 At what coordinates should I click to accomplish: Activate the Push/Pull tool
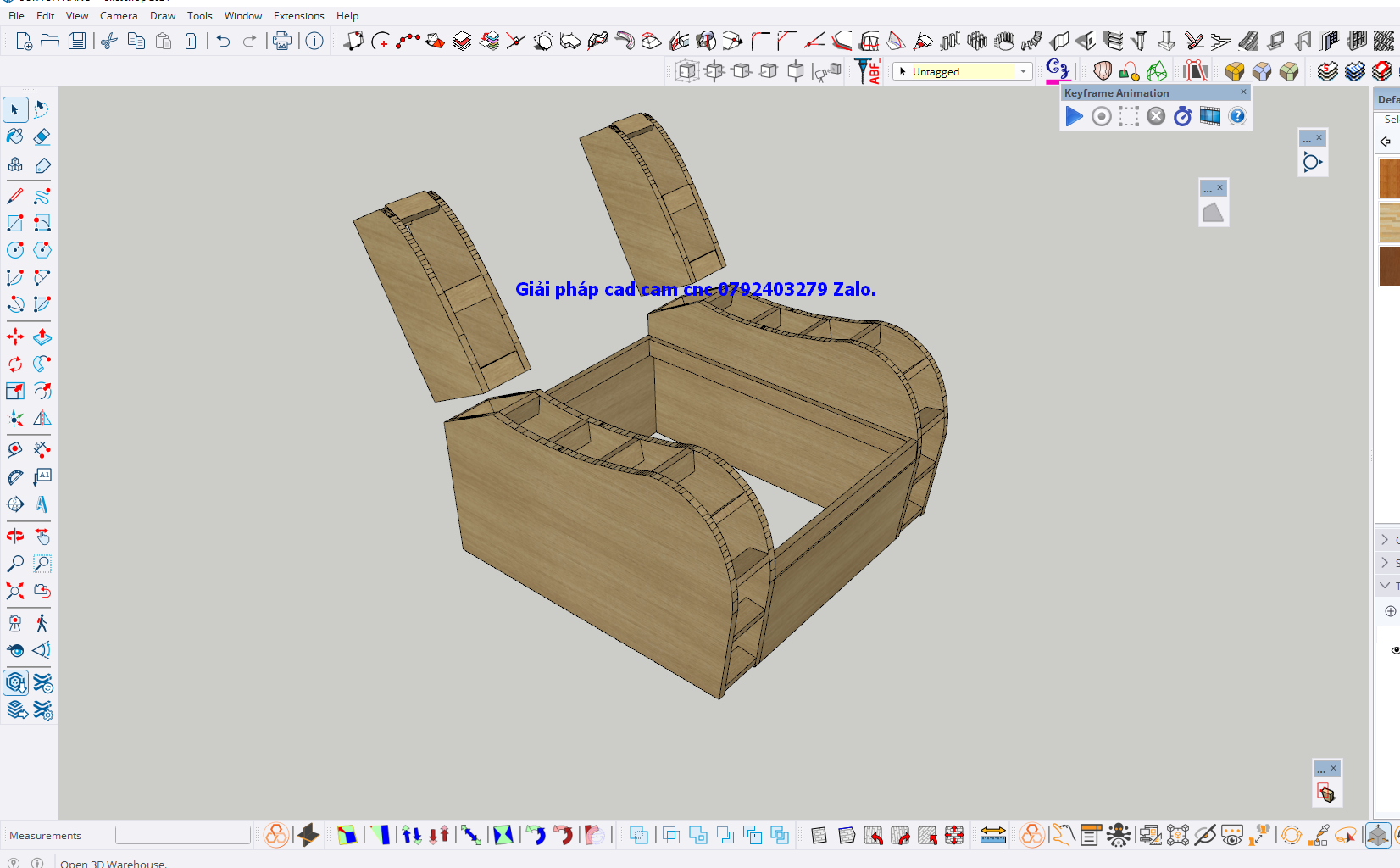[x=42, y=337]
